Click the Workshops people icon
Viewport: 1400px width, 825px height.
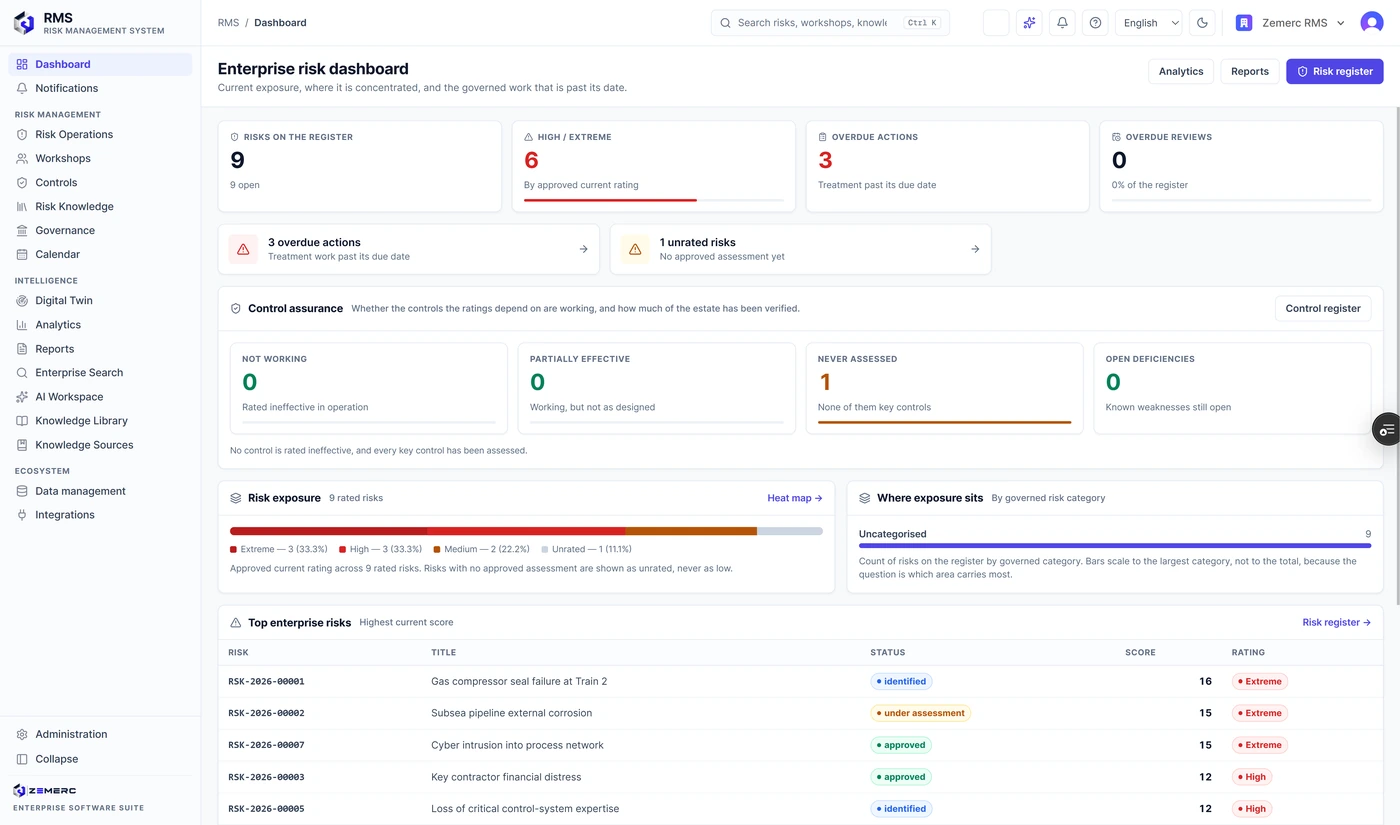[22, 159]
